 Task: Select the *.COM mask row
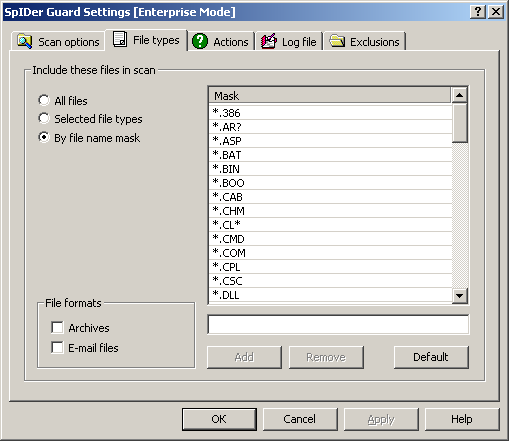pos(330,253)
